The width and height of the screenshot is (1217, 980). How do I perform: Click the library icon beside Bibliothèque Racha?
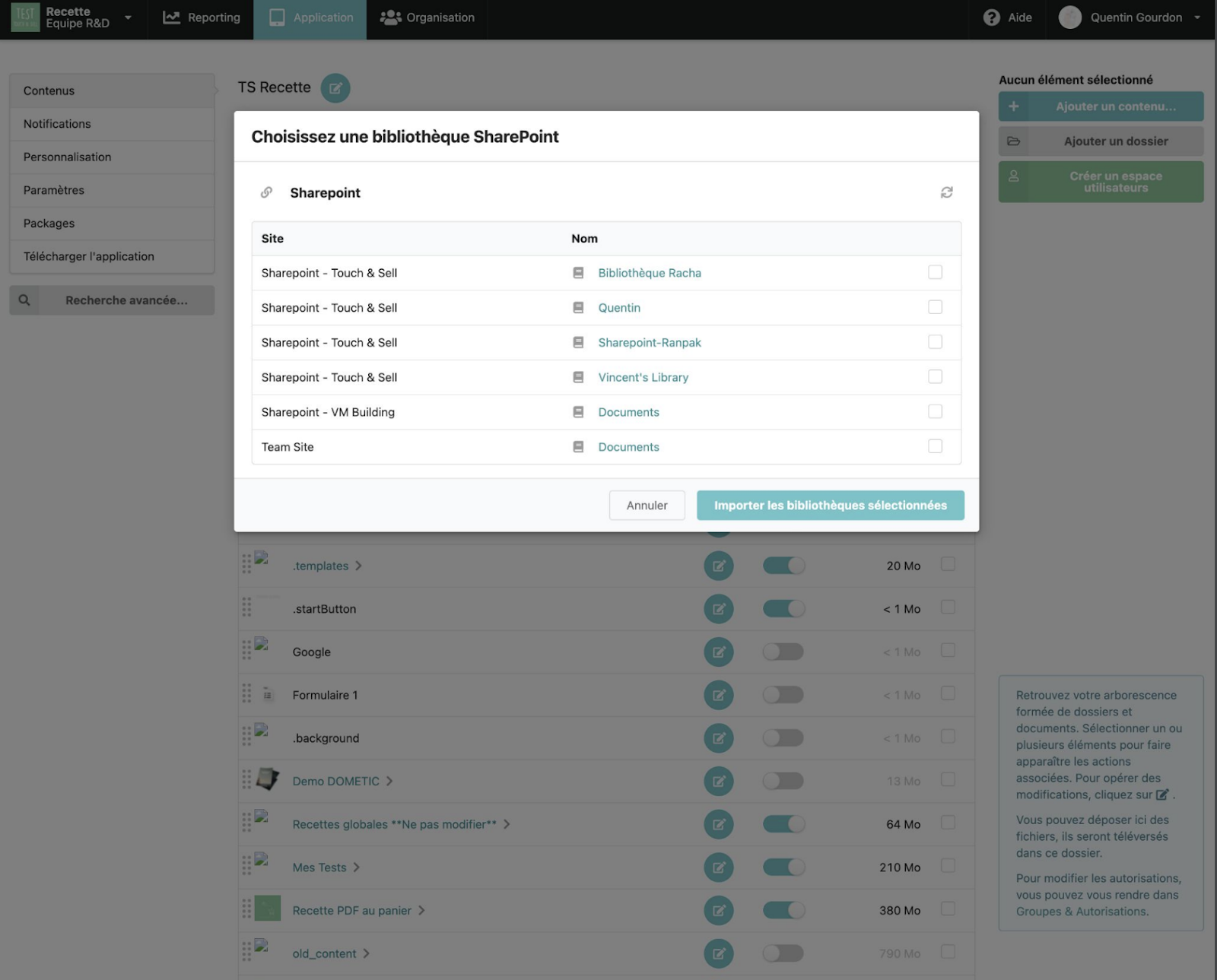click(578, 273)
